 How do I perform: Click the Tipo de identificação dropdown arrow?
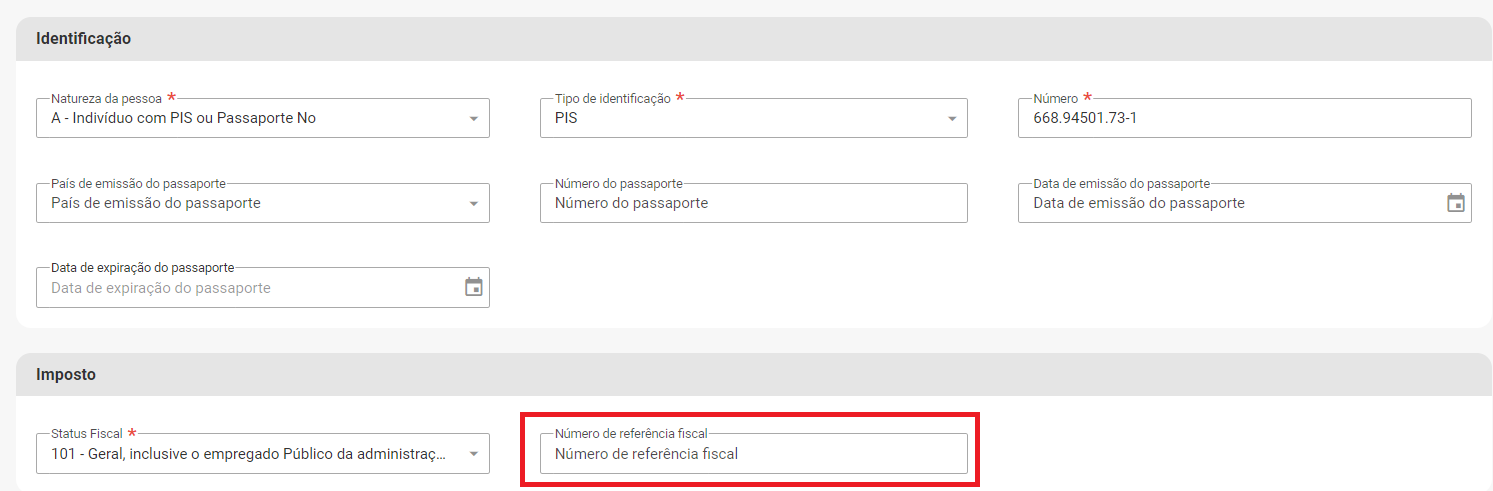coord(951,119)
